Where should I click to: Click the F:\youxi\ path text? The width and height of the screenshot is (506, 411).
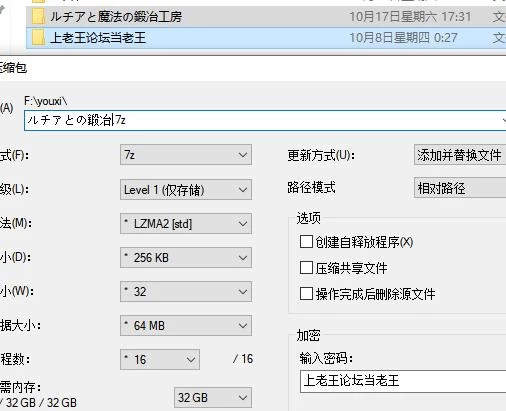(x=45, y=101)
